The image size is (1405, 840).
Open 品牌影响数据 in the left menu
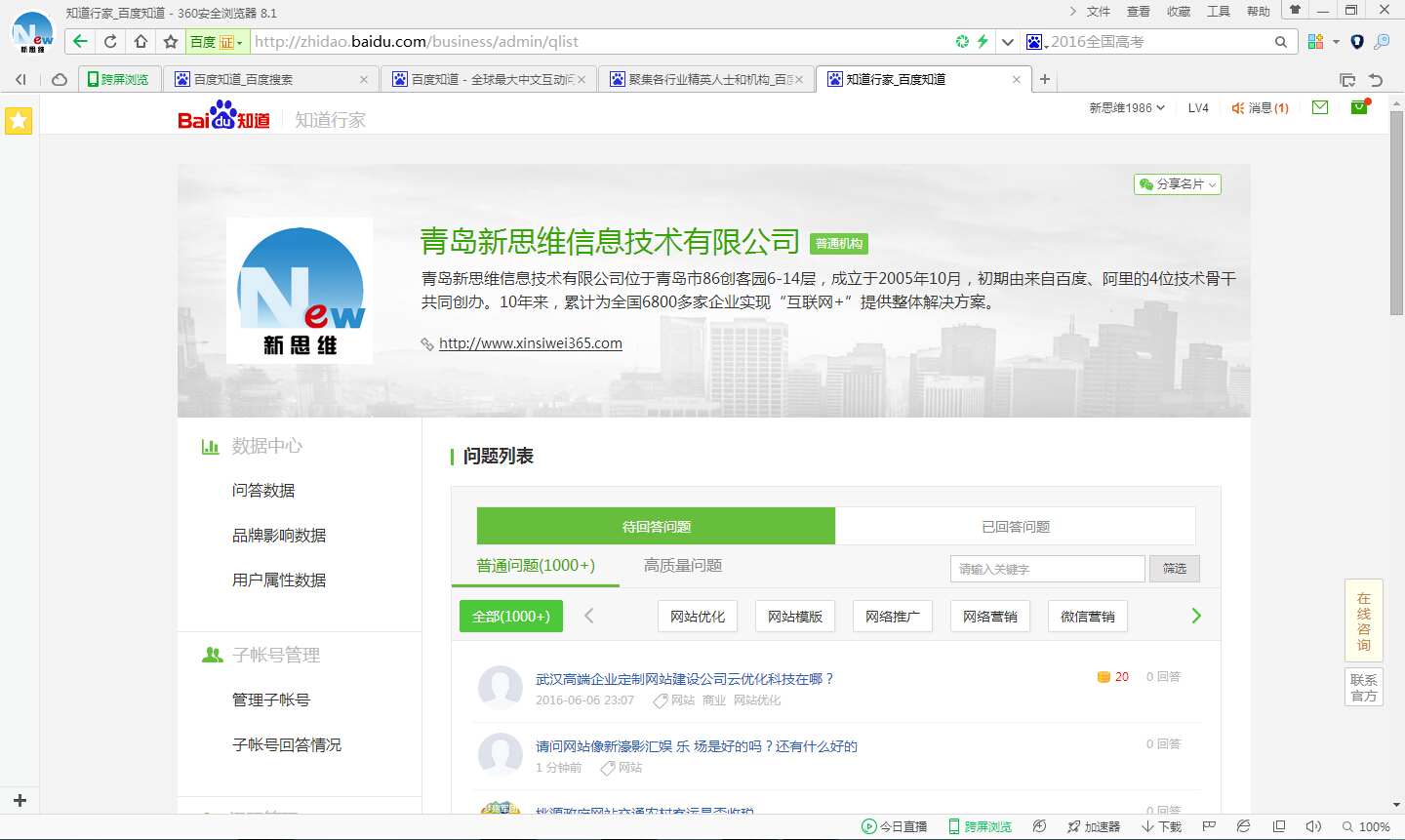[279, 536]
